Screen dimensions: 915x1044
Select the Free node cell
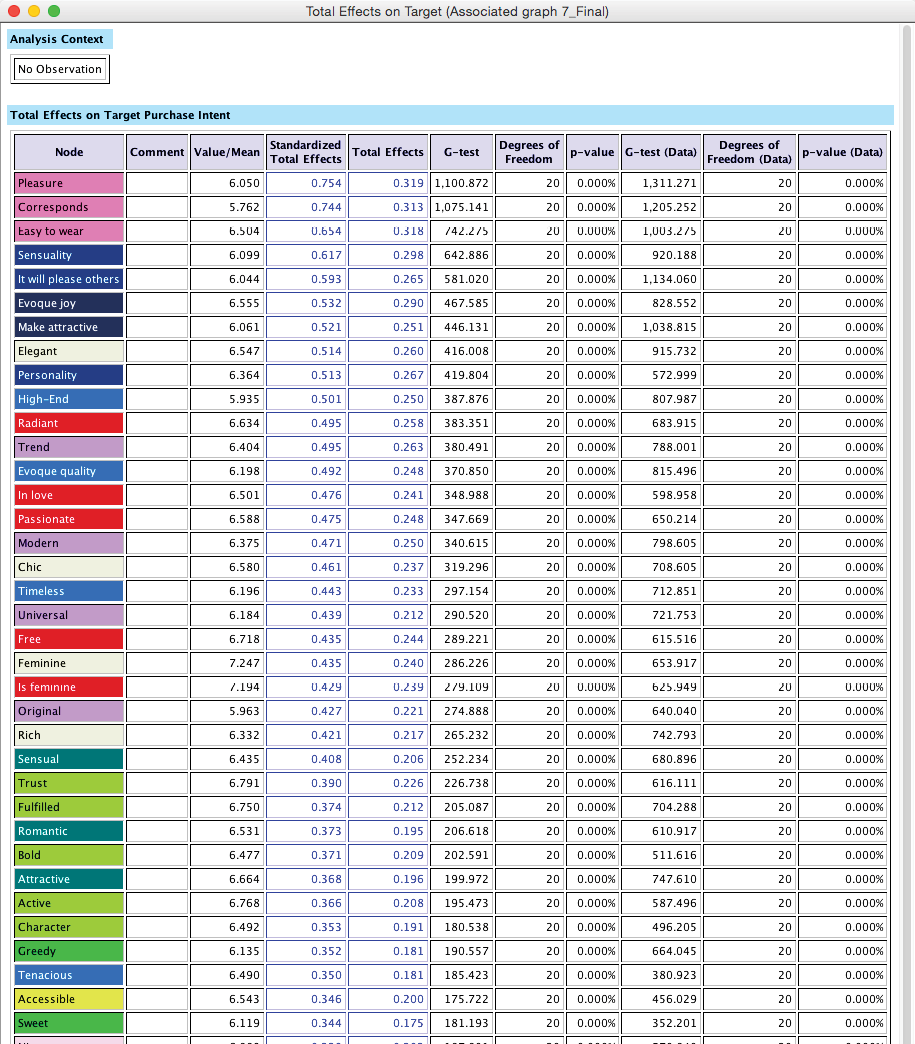tap(69, 639)
